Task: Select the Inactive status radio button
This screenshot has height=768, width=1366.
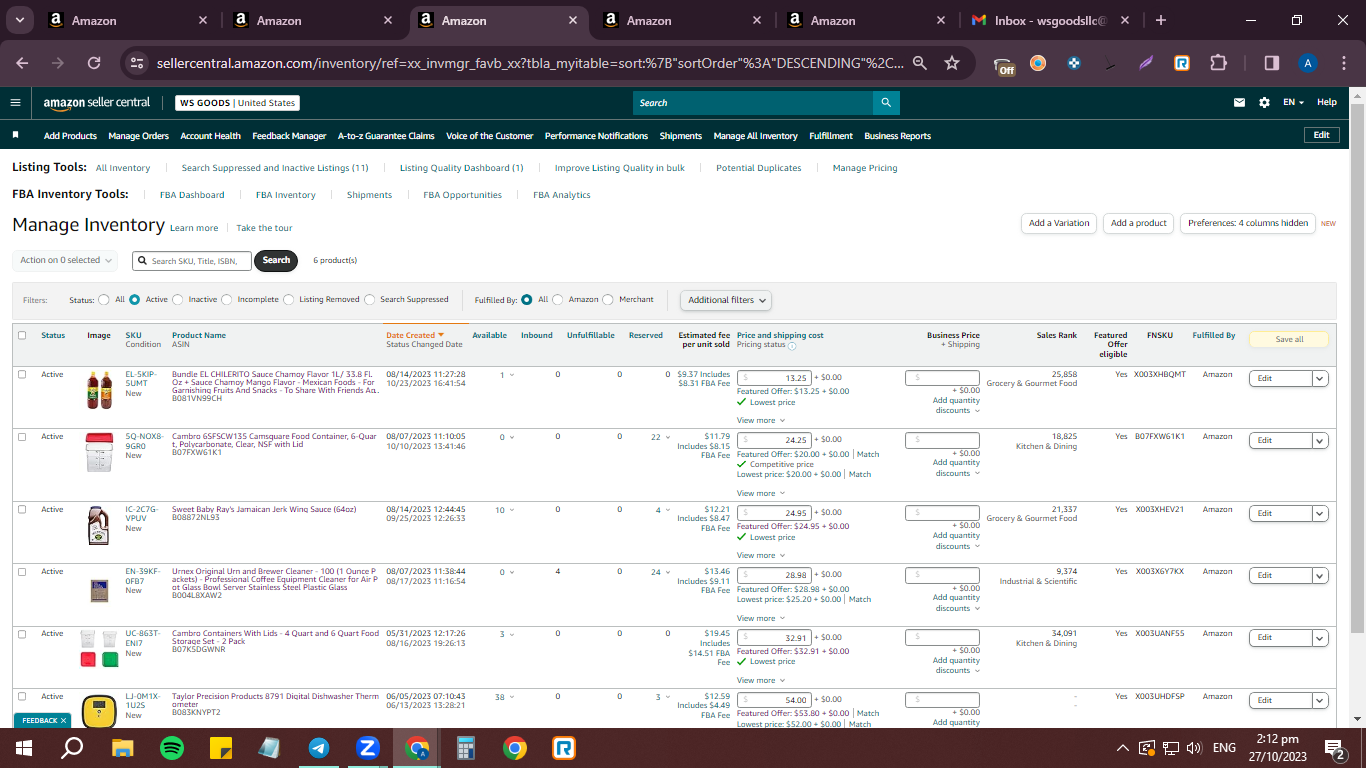Action: [178, 299]
